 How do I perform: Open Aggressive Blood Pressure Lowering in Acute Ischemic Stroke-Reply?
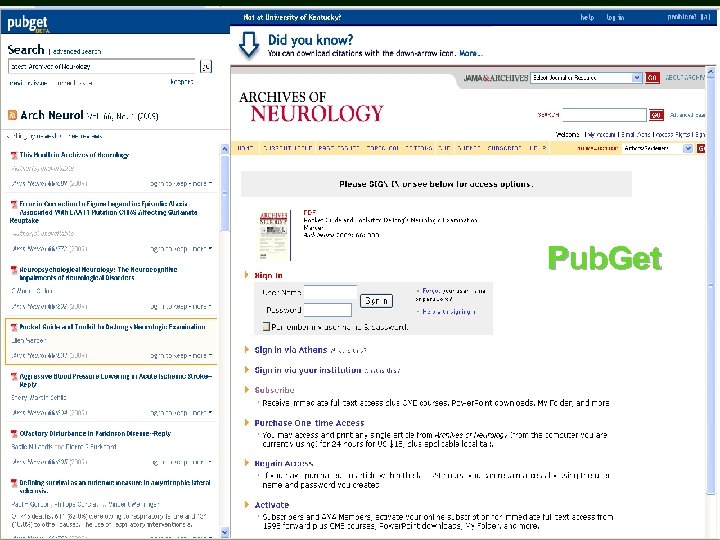tap(116, 381)
